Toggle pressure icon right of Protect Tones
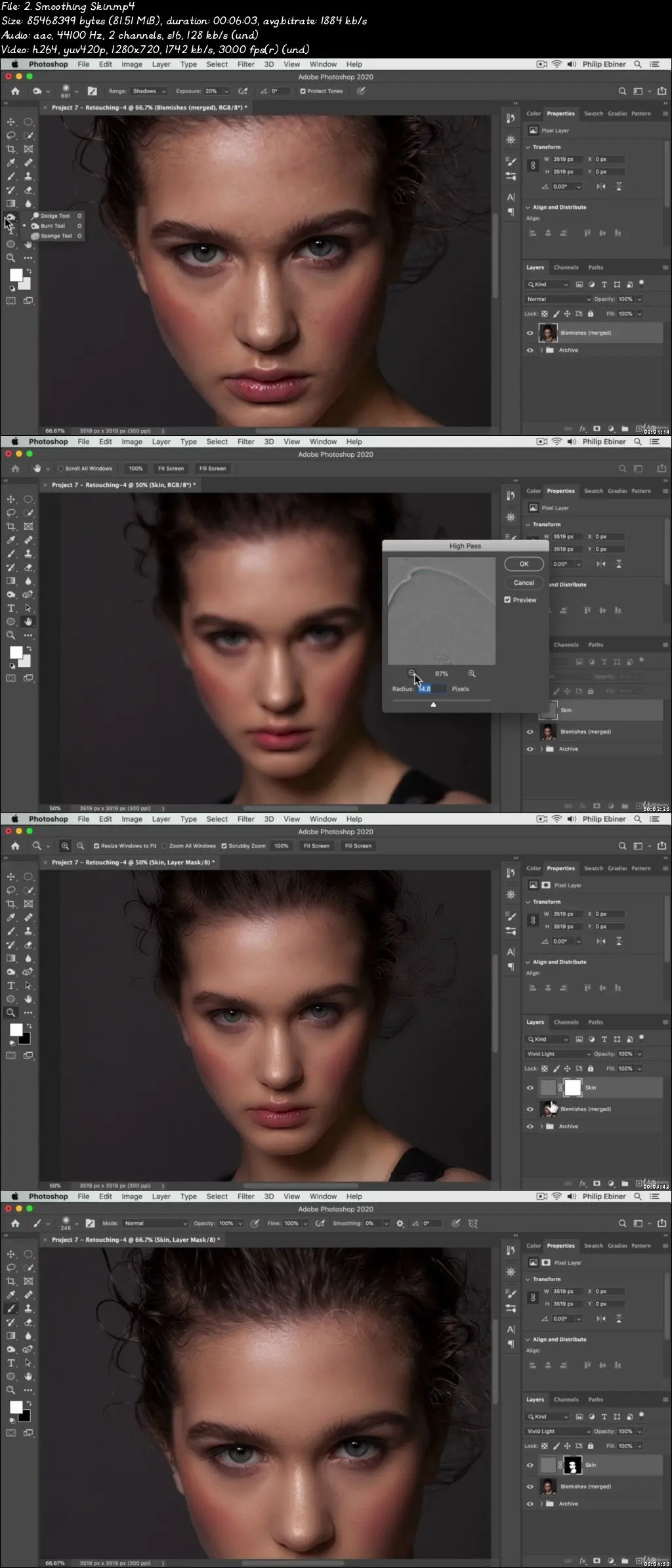This screenshot has width=672, height=1568. 361,91
